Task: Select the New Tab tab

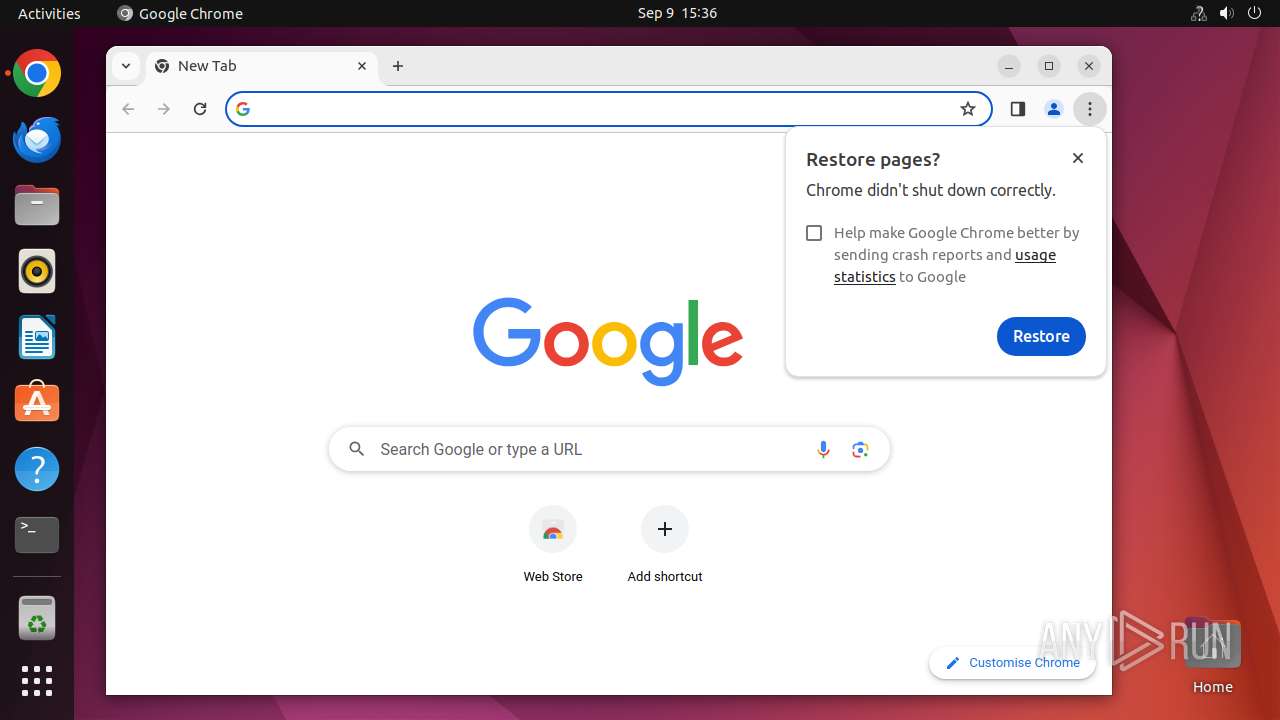Action: coord(262,66)
